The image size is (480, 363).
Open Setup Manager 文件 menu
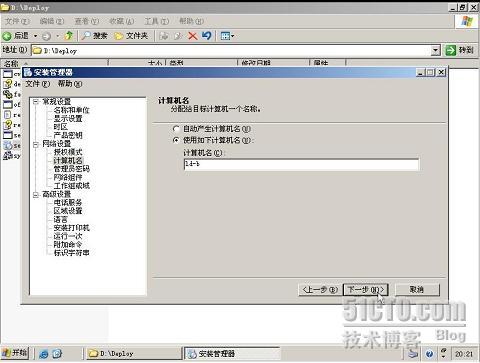pyautogui.click(x=38, y=84)
